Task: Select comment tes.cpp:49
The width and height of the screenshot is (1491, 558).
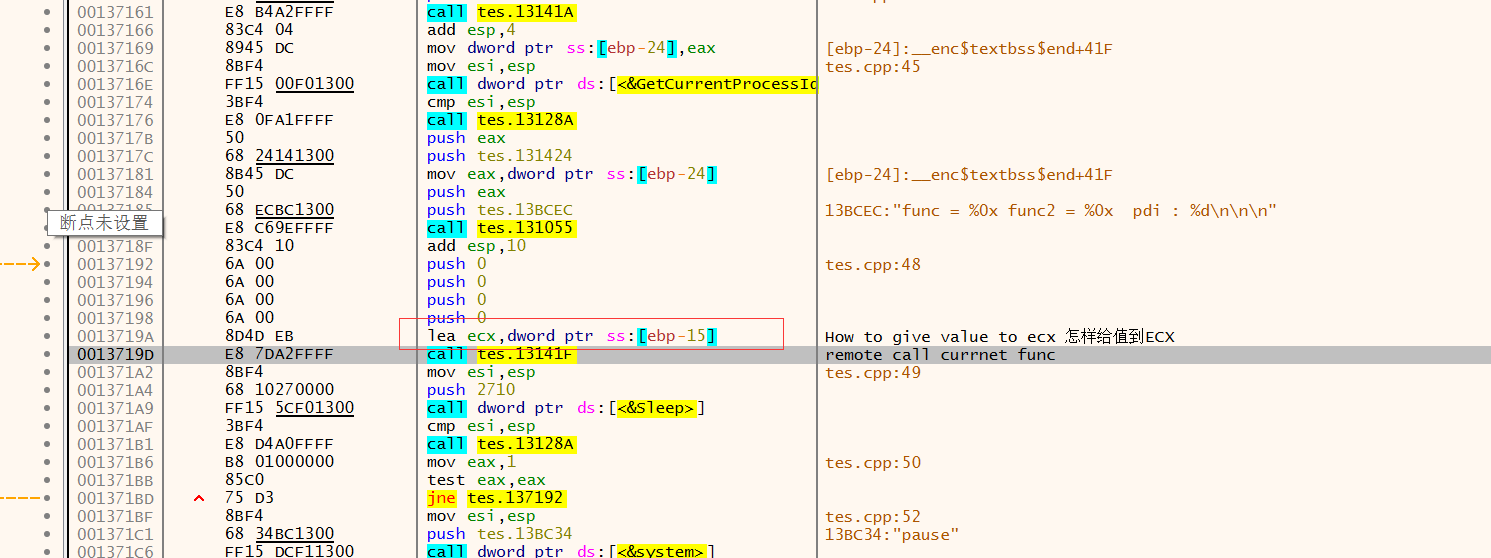Action: [x=873, y=372]
